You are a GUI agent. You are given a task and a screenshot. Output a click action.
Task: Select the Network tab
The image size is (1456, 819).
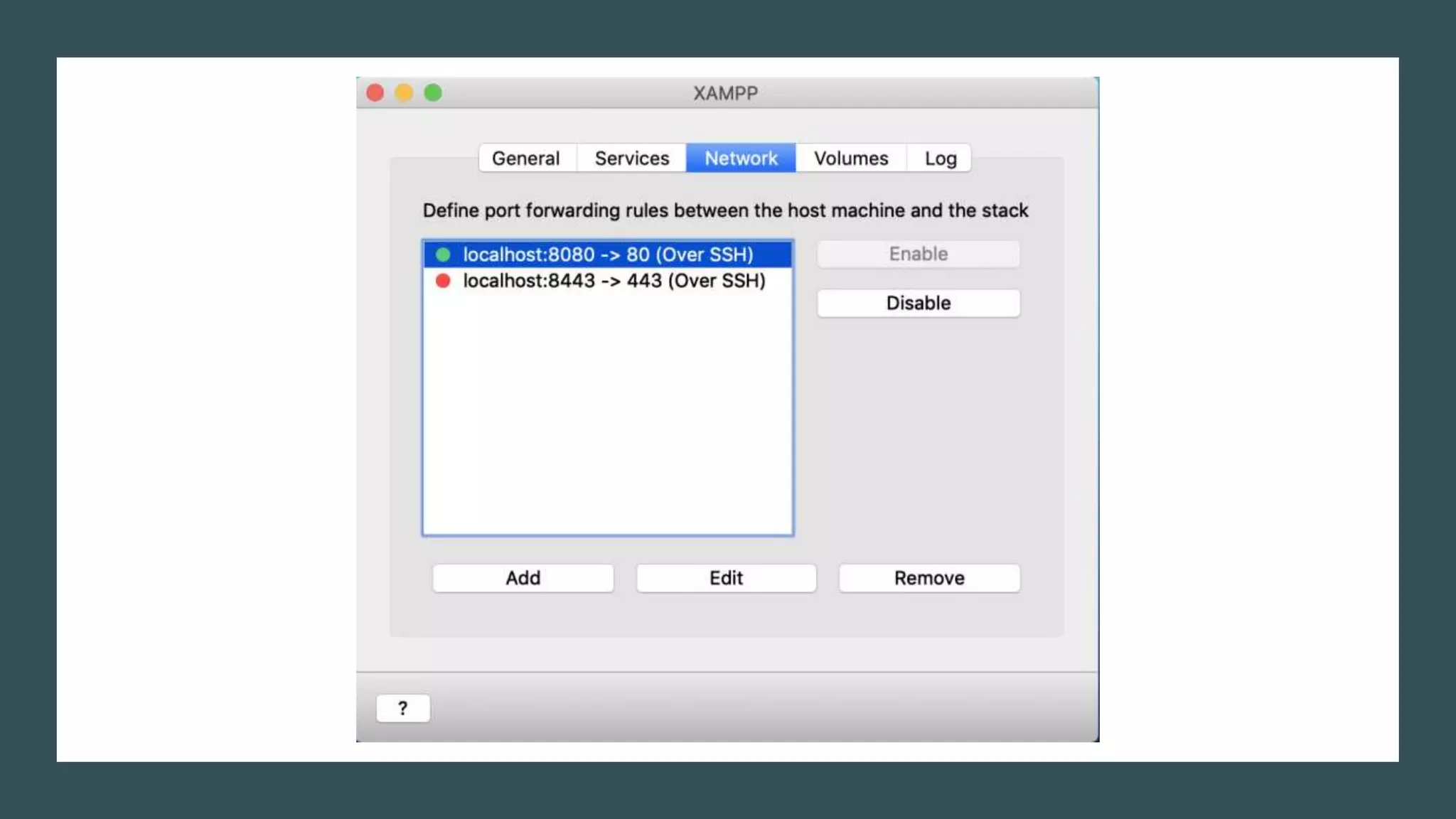pos(741,158)
